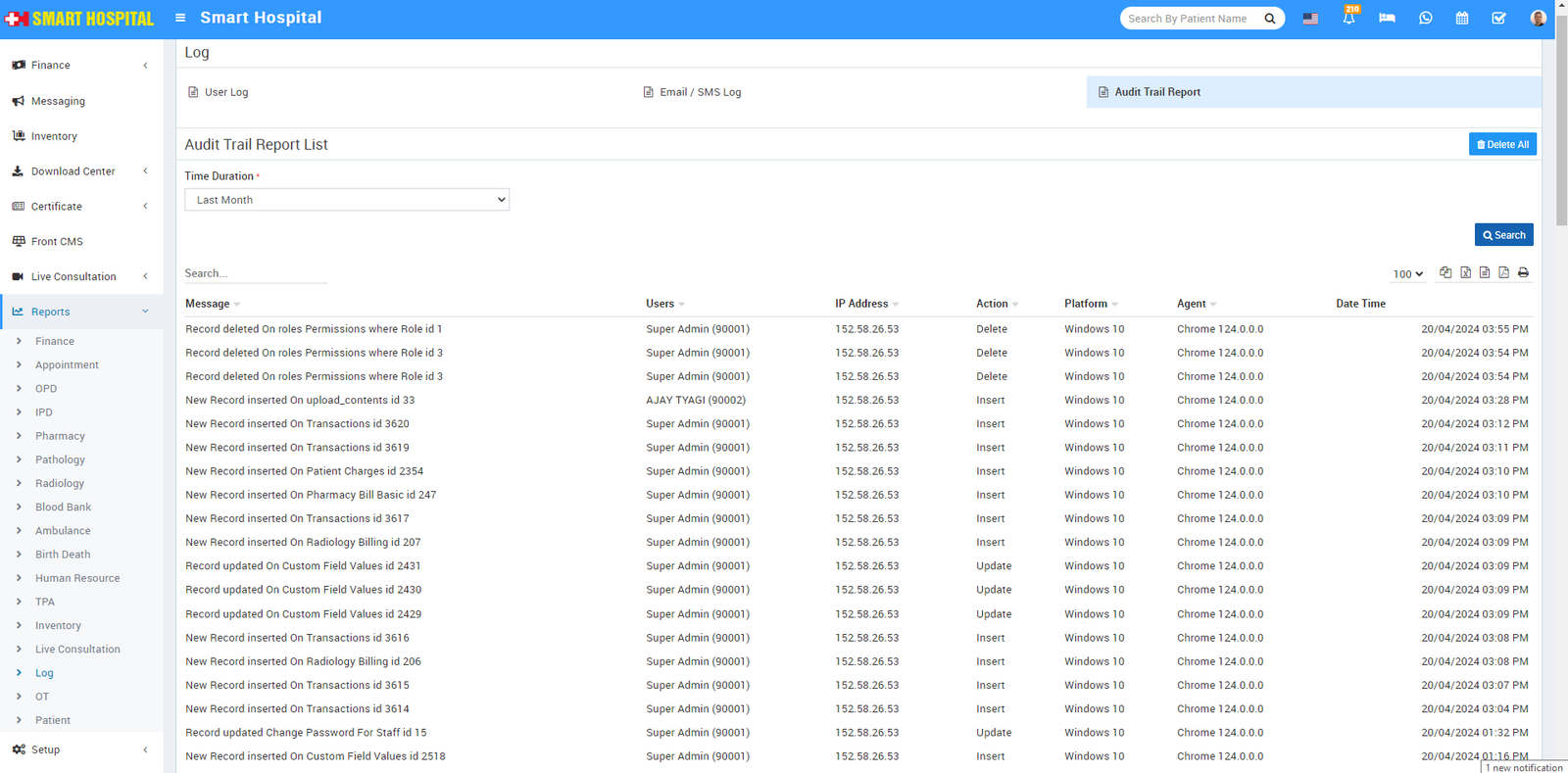Select the US flag language switcher
The width and height of the screenshot is (1568, 773).
point(1310,19)
